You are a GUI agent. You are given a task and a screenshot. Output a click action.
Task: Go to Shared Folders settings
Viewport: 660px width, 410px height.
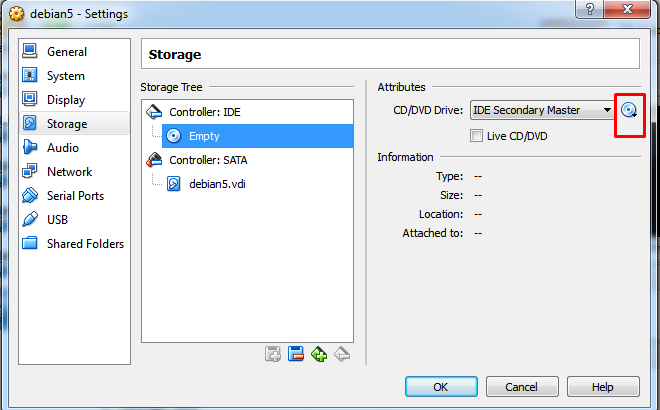pyautogui.click(x=84, y=244)
